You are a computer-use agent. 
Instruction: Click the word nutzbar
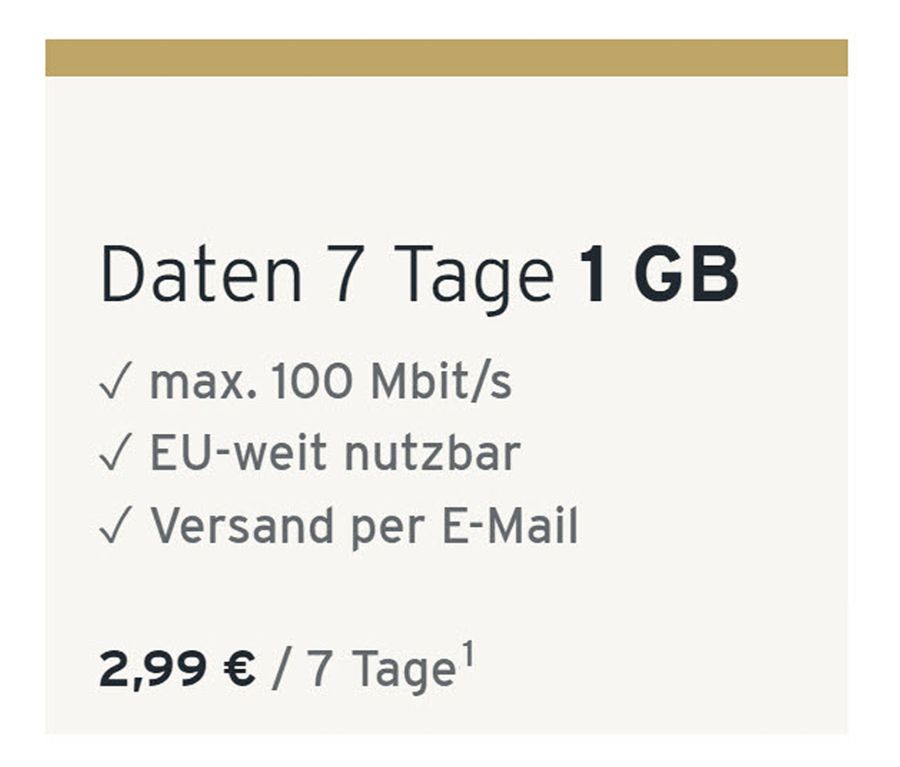[432, 454]
